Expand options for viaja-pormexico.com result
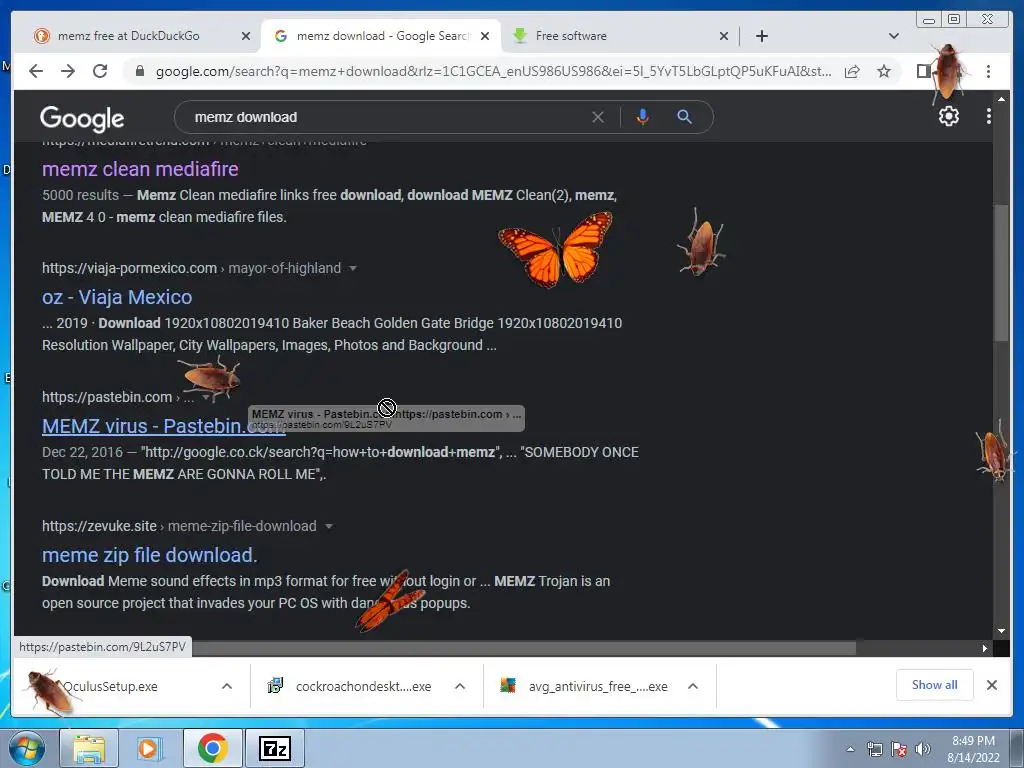 353,268
